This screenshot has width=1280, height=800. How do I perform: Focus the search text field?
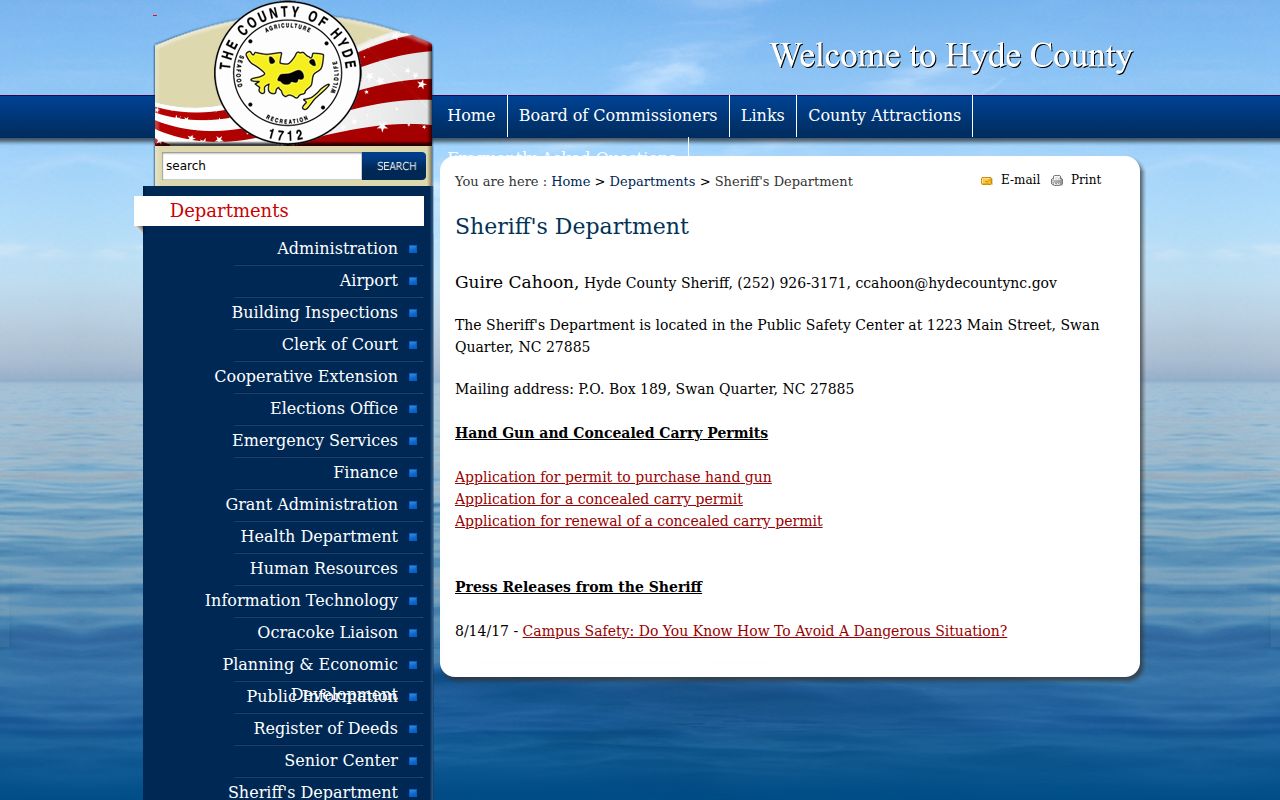(x=262, y=166)
